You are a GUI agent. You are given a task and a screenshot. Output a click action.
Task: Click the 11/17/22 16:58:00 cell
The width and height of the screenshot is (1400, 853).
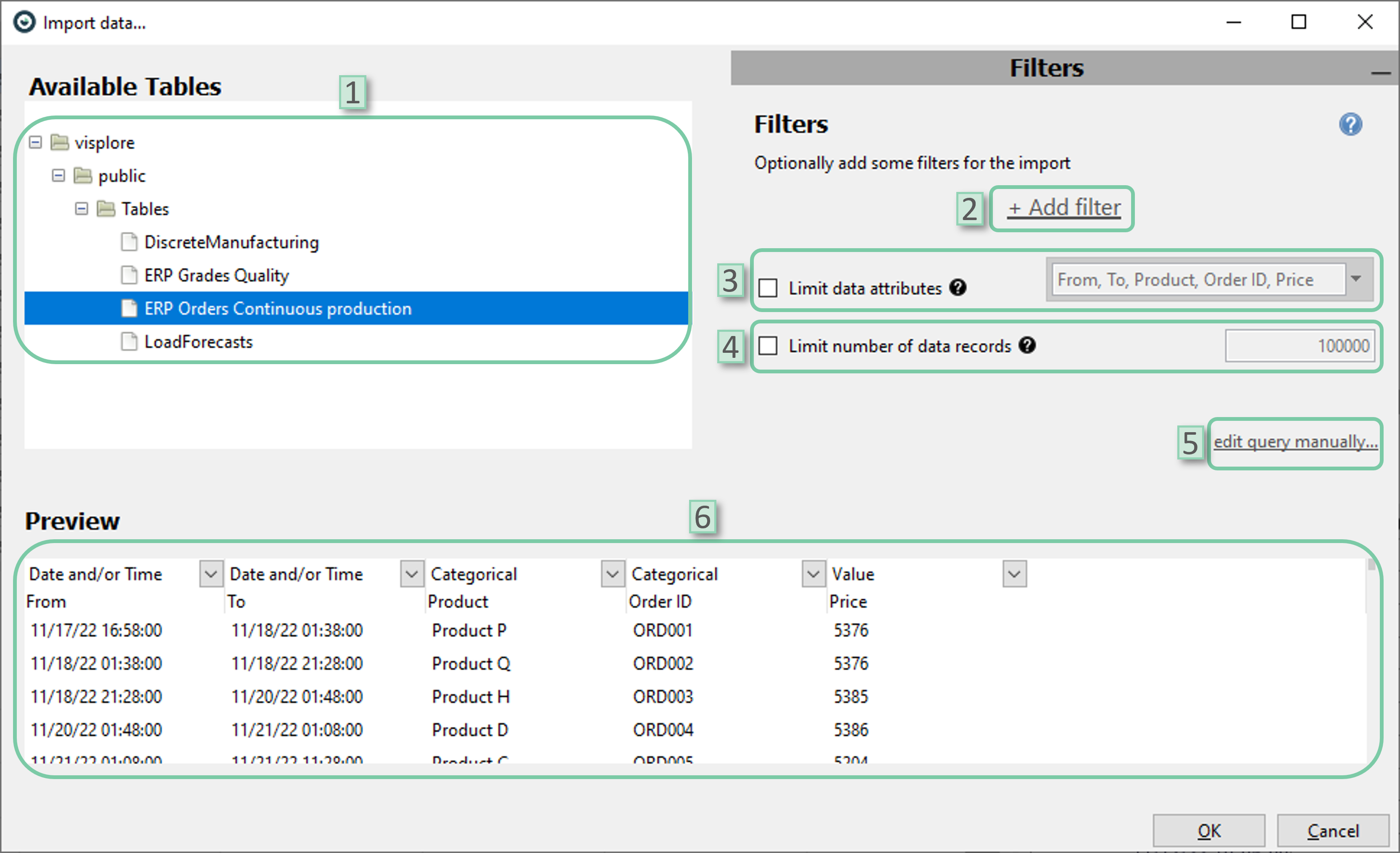[96, 630]
